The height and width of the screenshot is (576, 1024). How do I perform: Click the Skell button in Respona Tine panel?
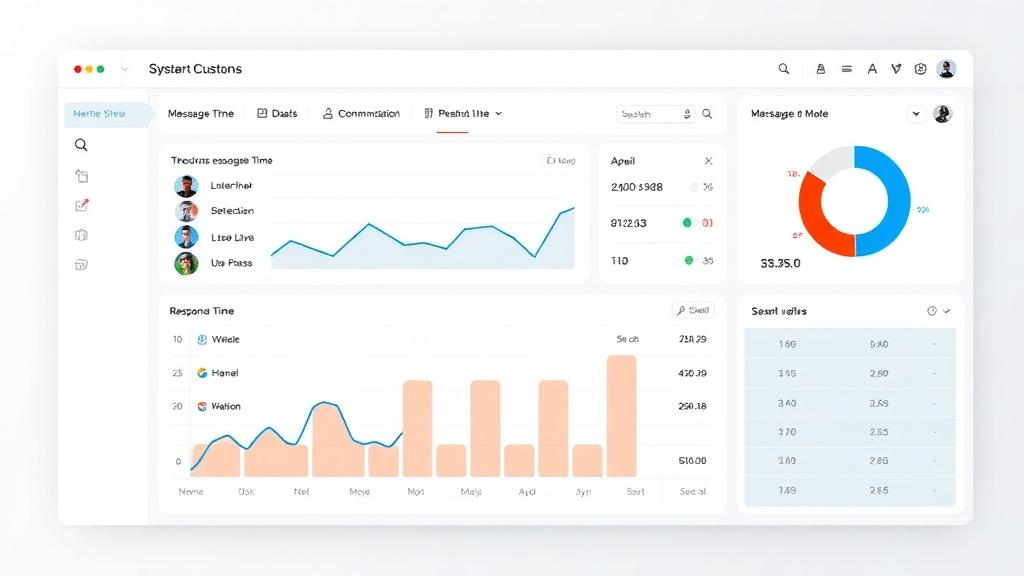693,310
